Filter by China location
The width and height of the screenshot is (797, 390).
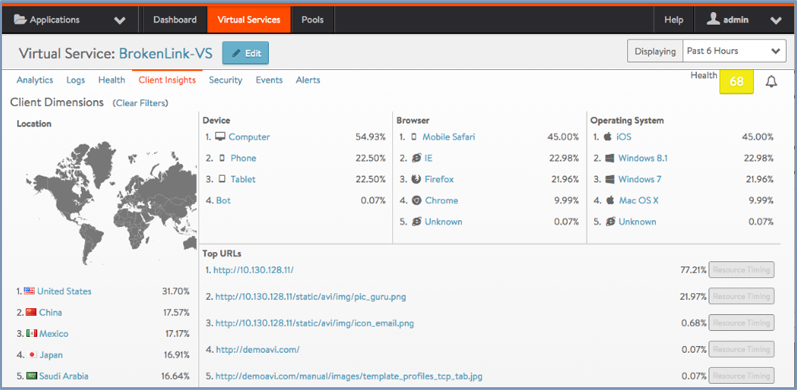(50, 312)
